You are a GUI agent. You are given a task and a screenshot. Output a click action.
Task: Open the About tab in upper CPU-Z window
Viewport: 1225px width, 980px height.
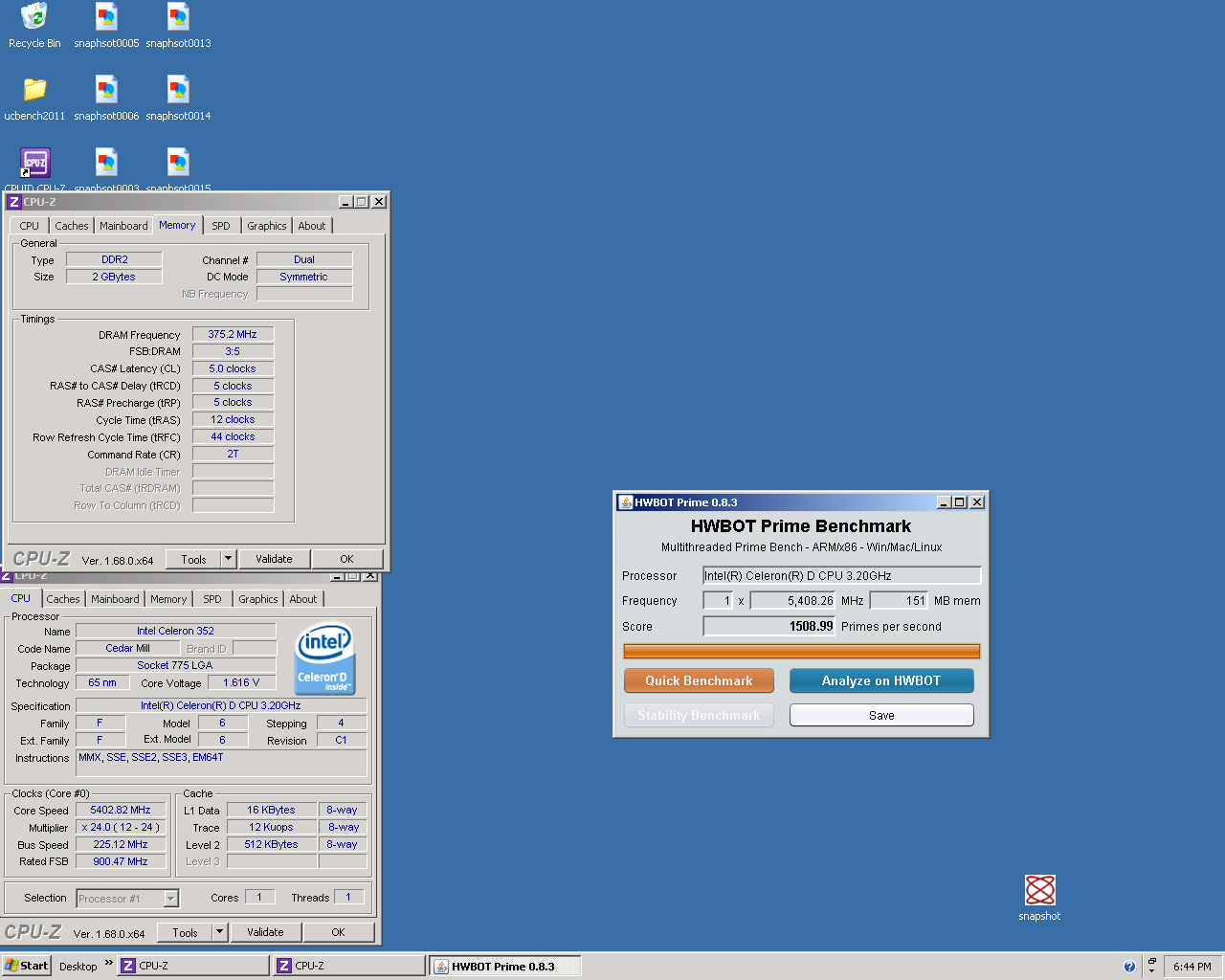point(312,226)
